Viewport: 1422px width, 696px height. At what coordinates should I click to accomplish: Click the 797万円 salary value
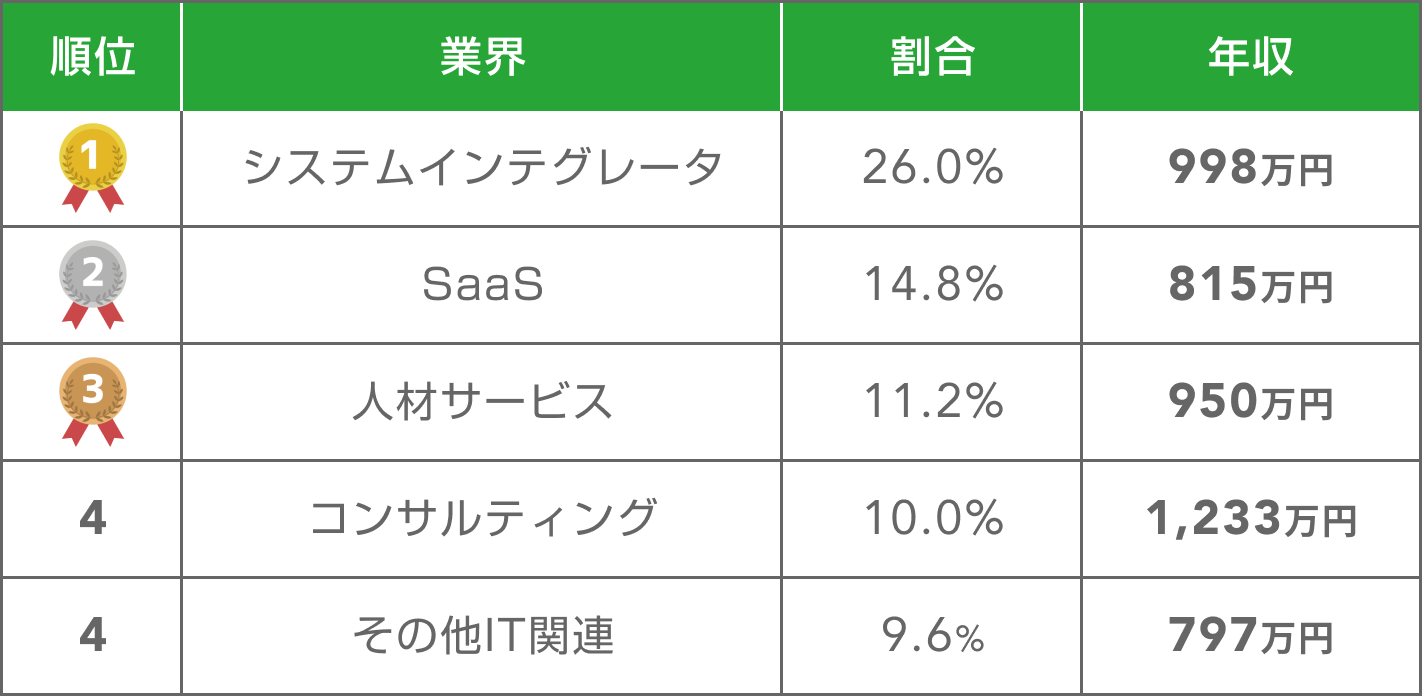(x=1250, y=636)
